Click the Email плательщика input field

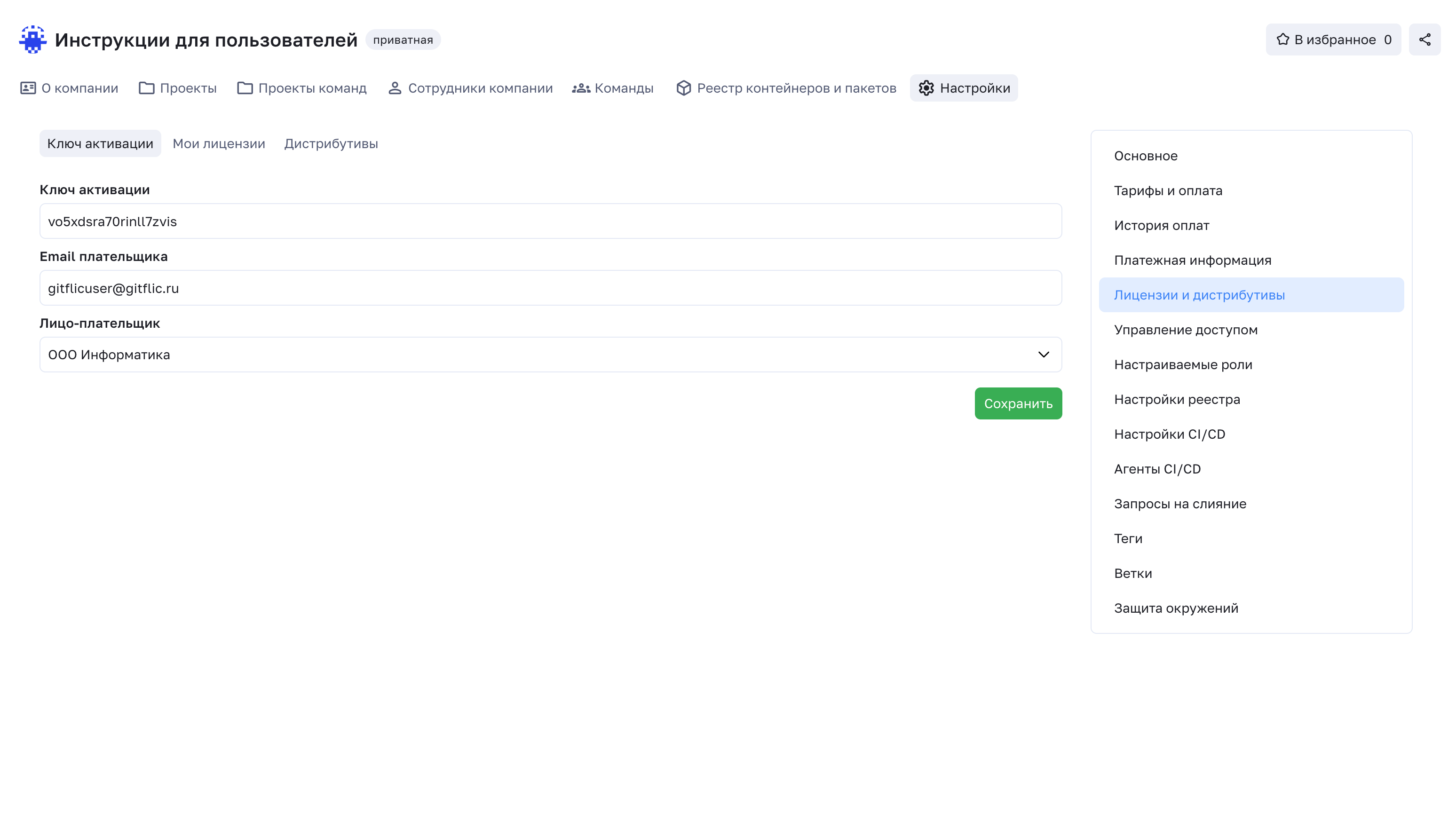click(550, 288)
